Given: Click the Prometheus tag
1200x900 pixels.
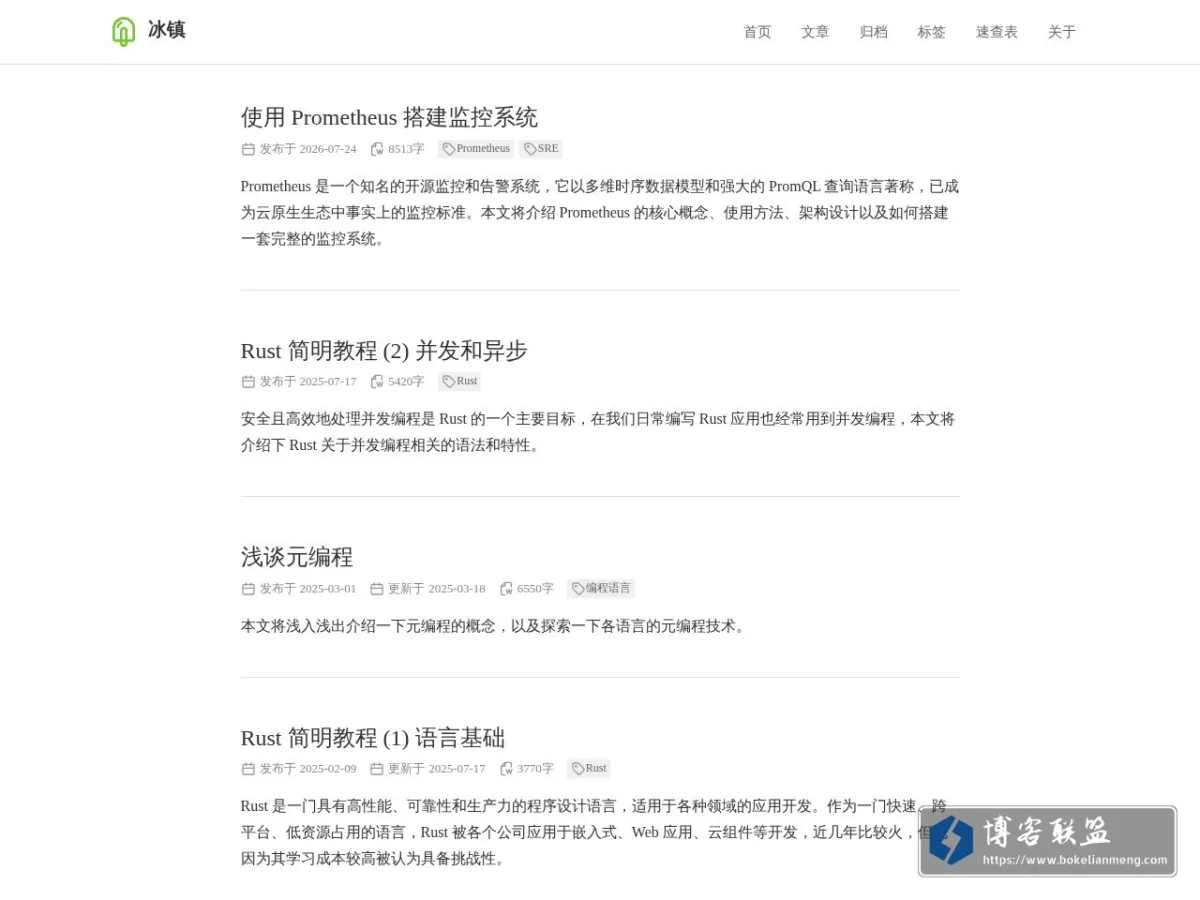Looking at the screenshot, I should (476, 149).
